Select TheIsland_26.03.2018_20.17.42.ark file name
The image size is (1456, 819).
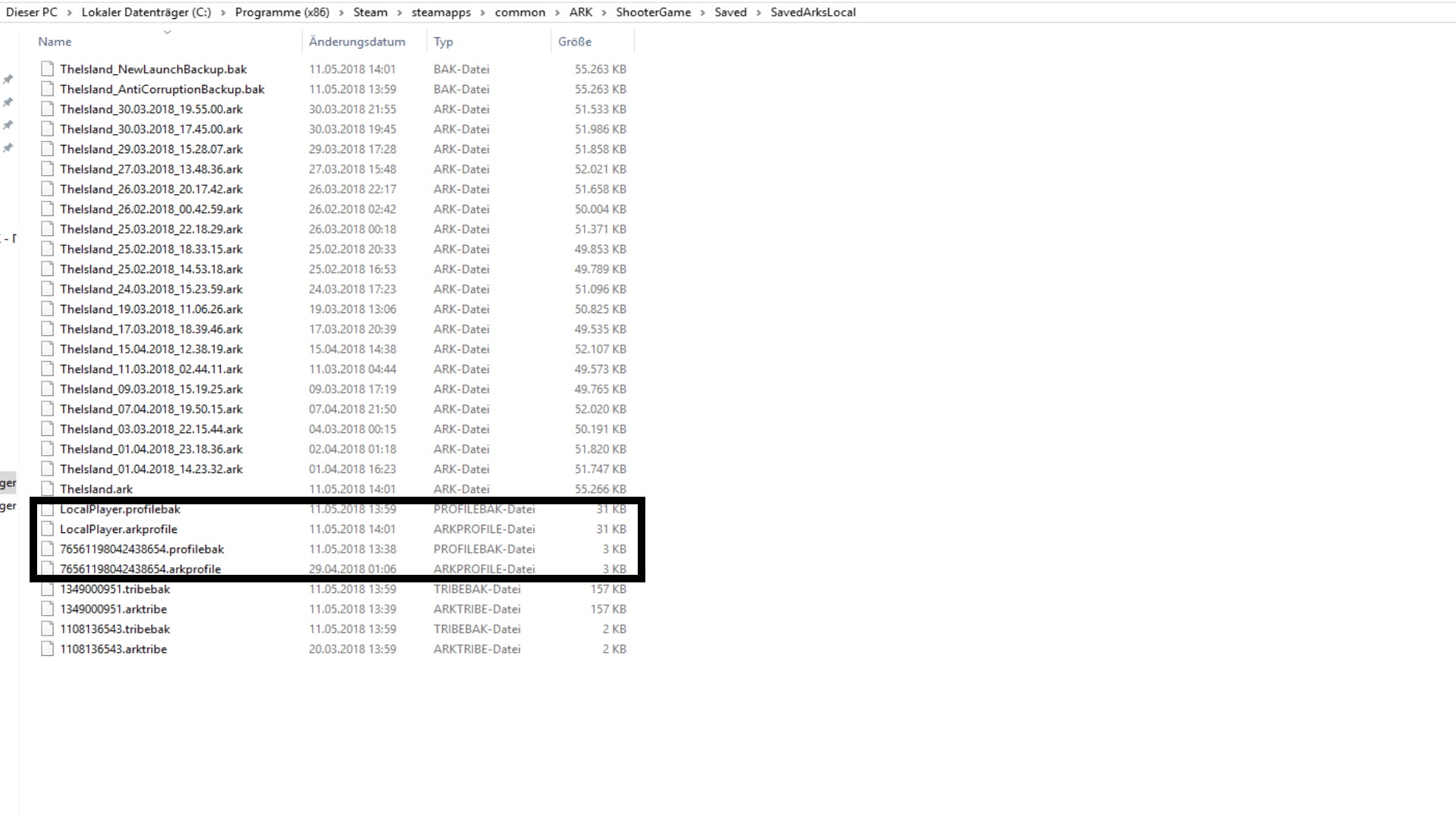click(x=152, y=189)
